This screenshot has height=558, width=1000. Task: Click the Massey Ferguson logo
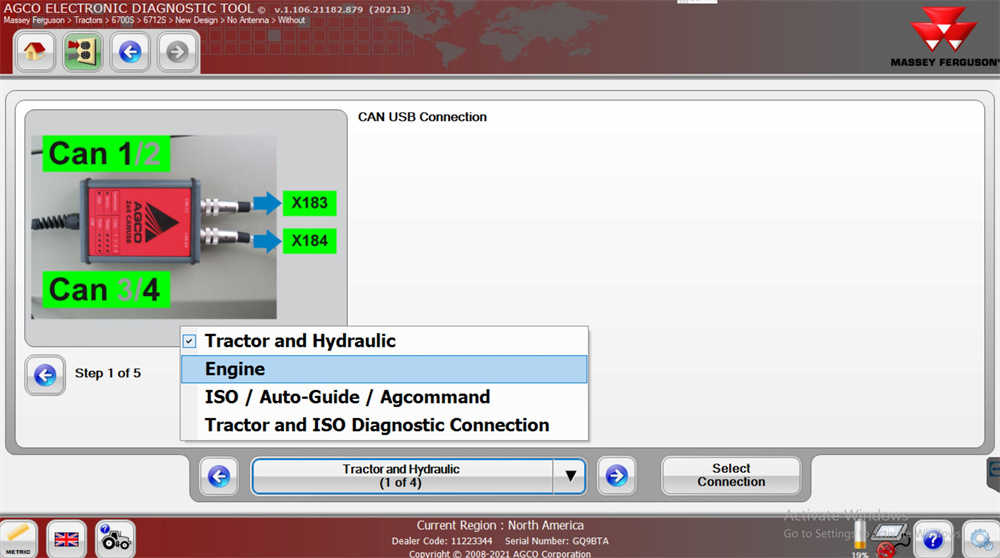(945, 37)
